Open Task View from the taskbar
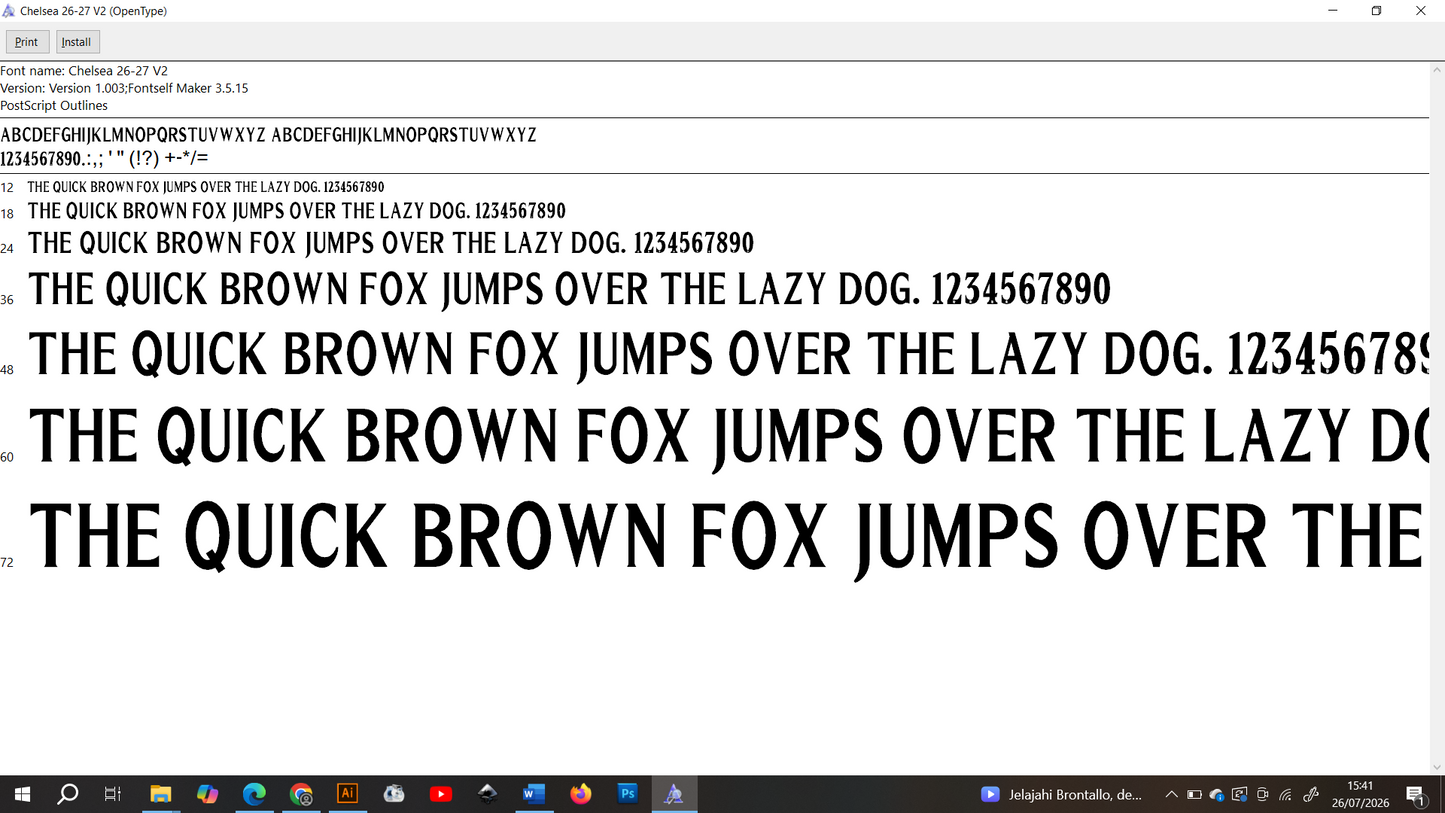 [x=113, y=794]
